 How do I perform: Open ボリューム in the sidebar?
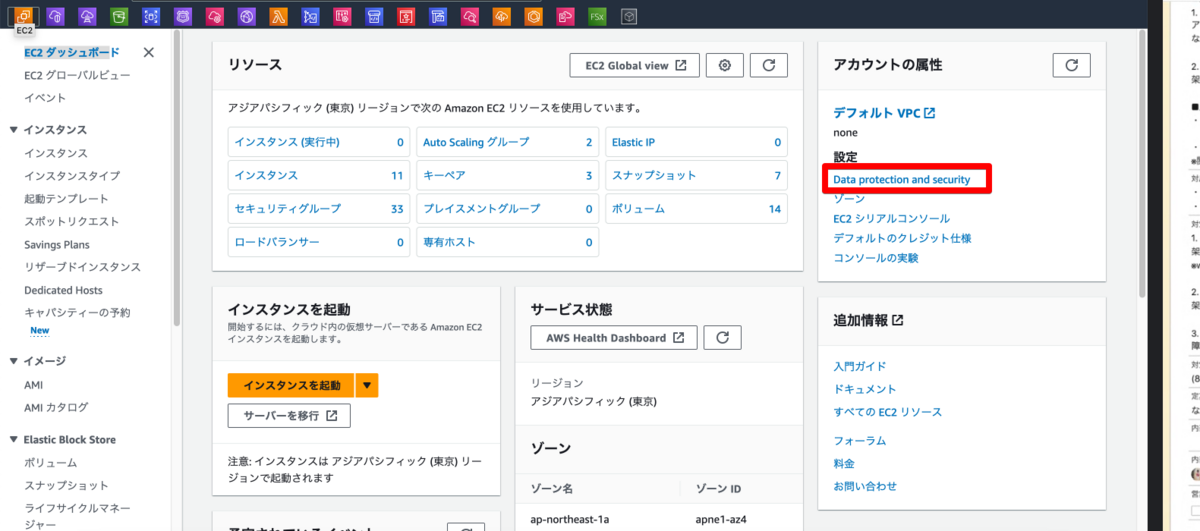(51, 463)
